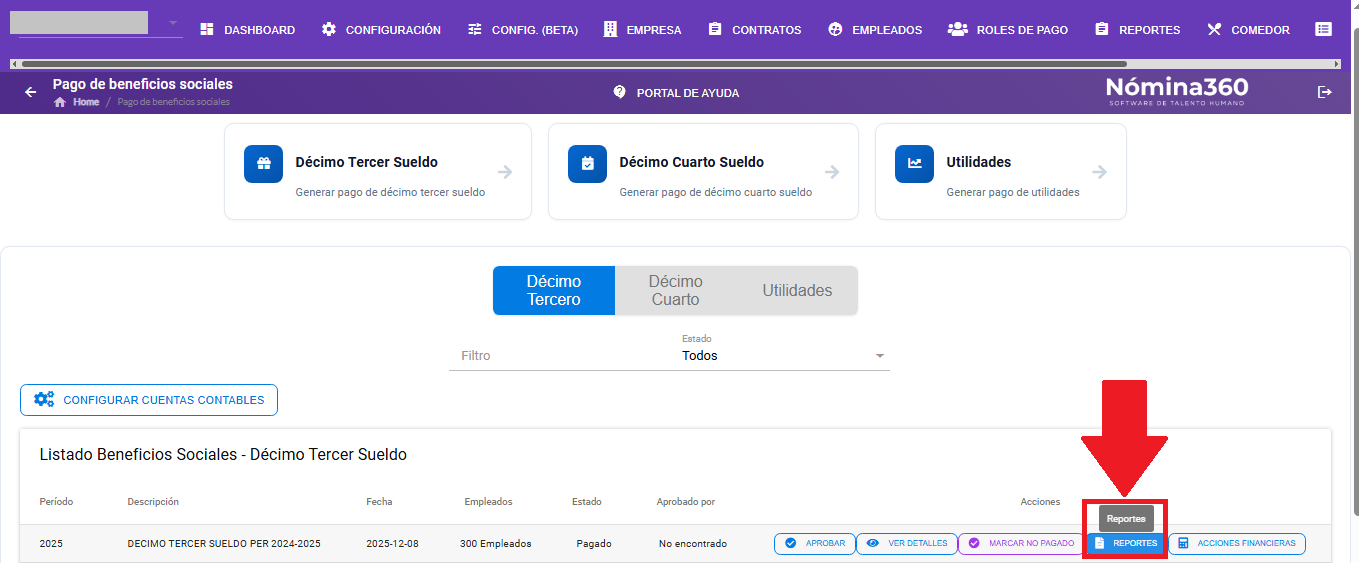This screenshot has width=1359, height=563.
Task: Click the Reportes button in the table row
Action: (1127, 544)
